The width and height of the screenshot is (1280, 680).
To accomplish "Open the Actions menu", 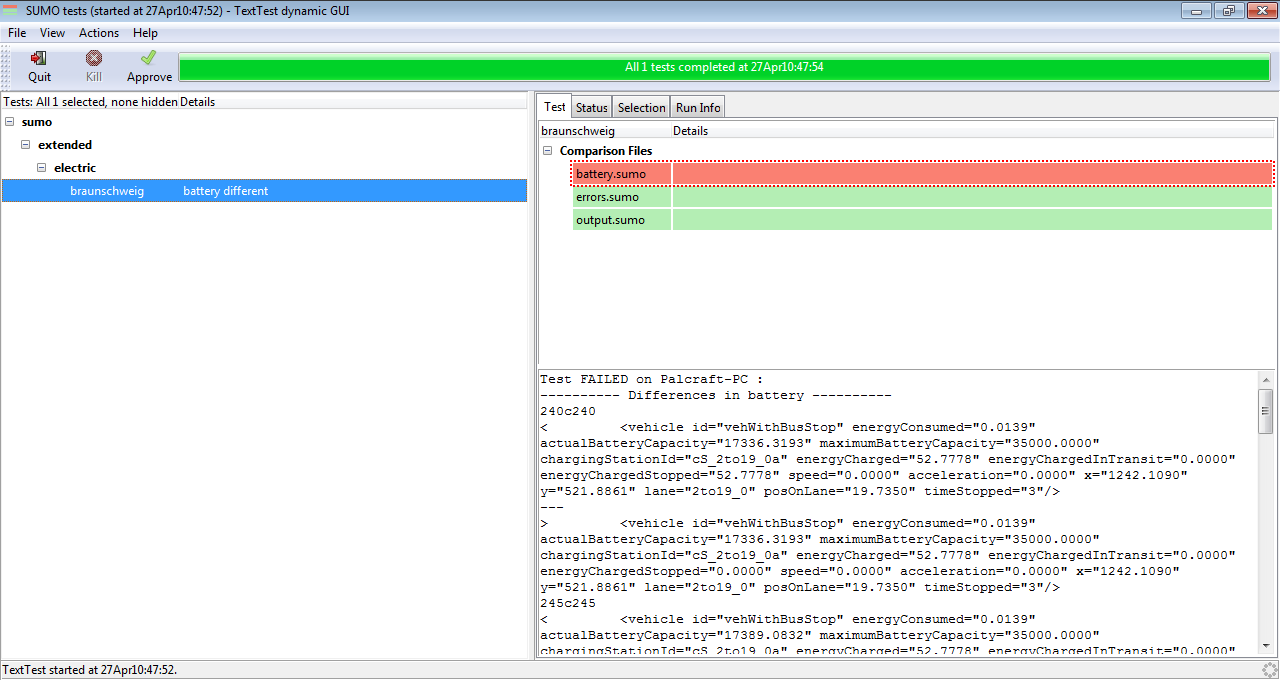I will tap(99, 33).
